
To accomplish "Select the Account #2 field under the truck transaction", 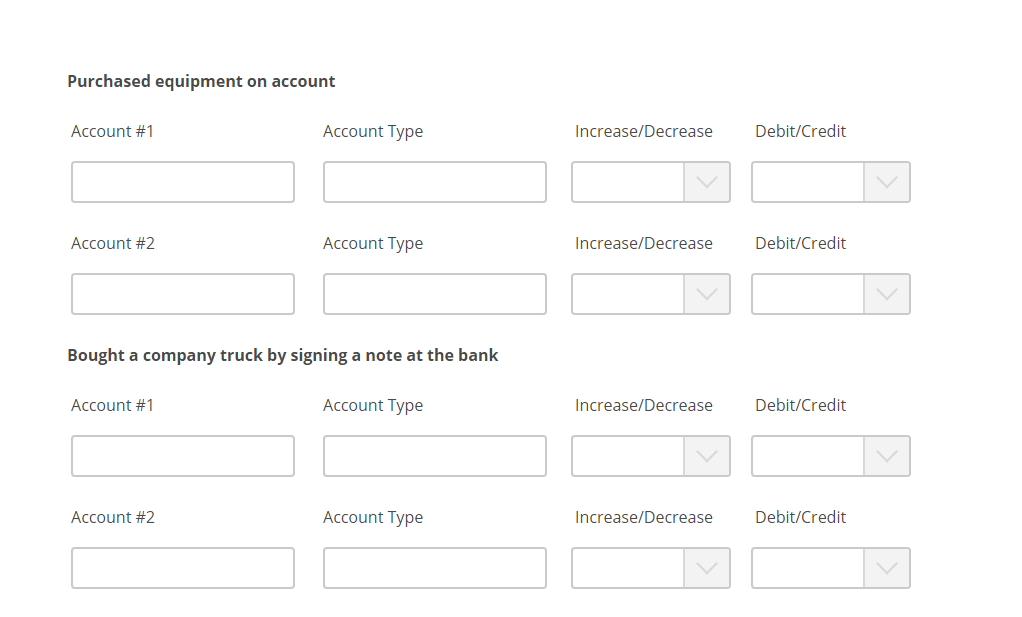I will pyautogui.click(x=182, y=568).
